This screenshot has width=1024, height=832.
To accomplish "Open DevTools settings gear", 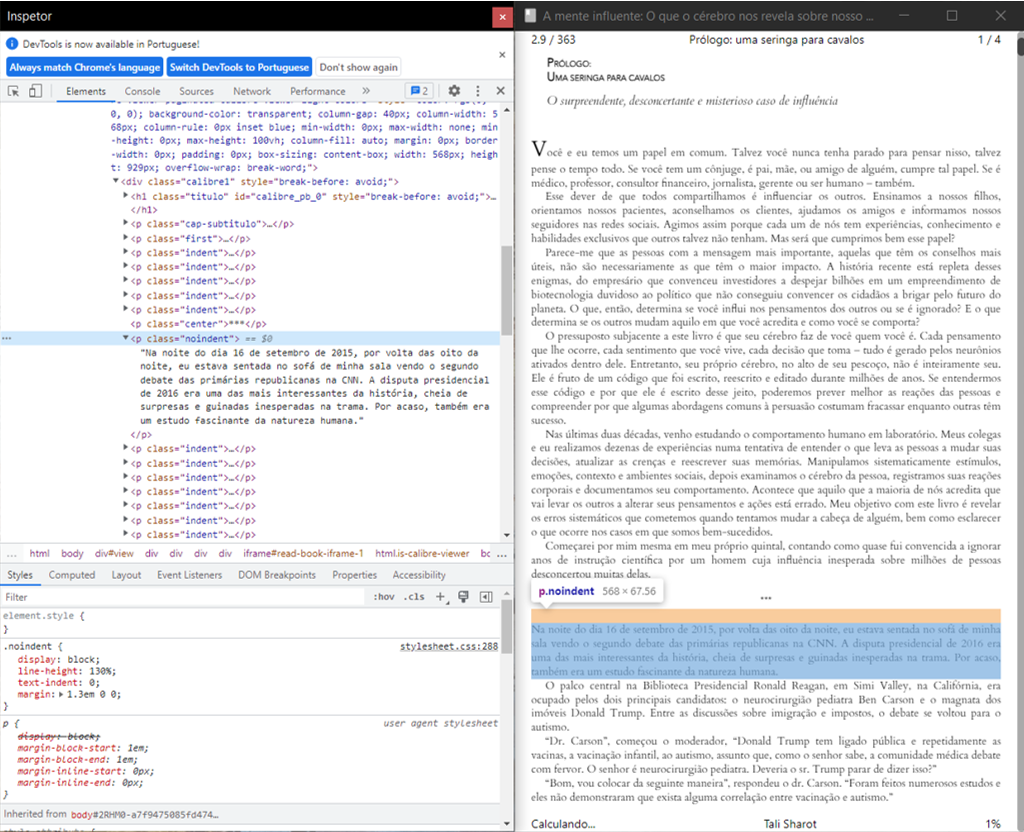I will click(x=454, y=91).
